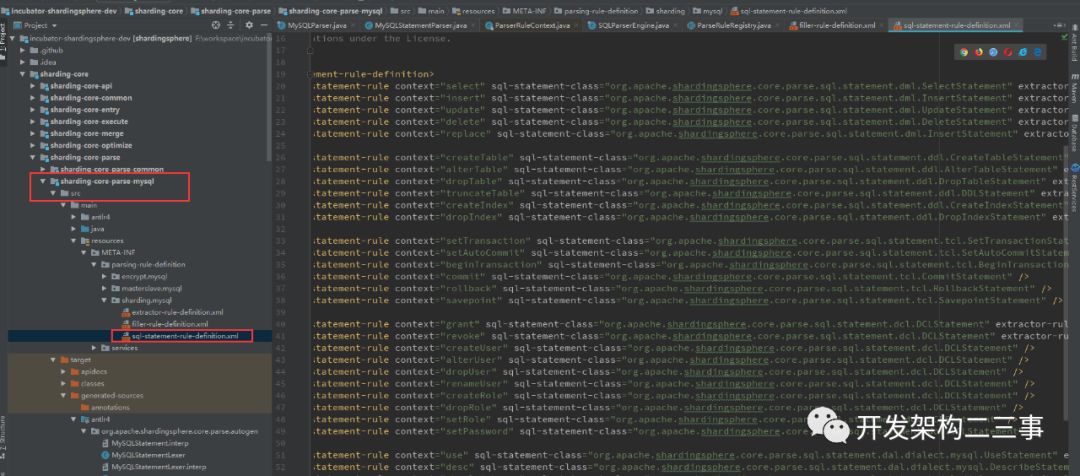Open file in Opera browser icon

1008,52
